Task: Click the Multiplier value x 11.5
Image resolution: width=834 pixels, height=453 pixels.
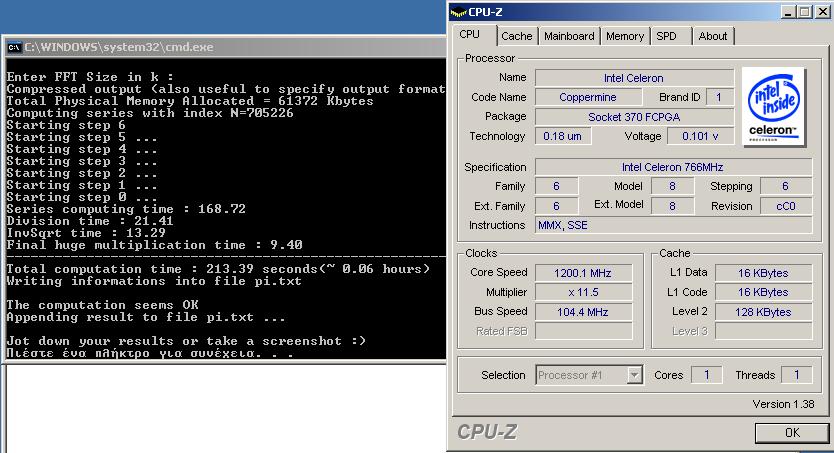Action: 583,292
